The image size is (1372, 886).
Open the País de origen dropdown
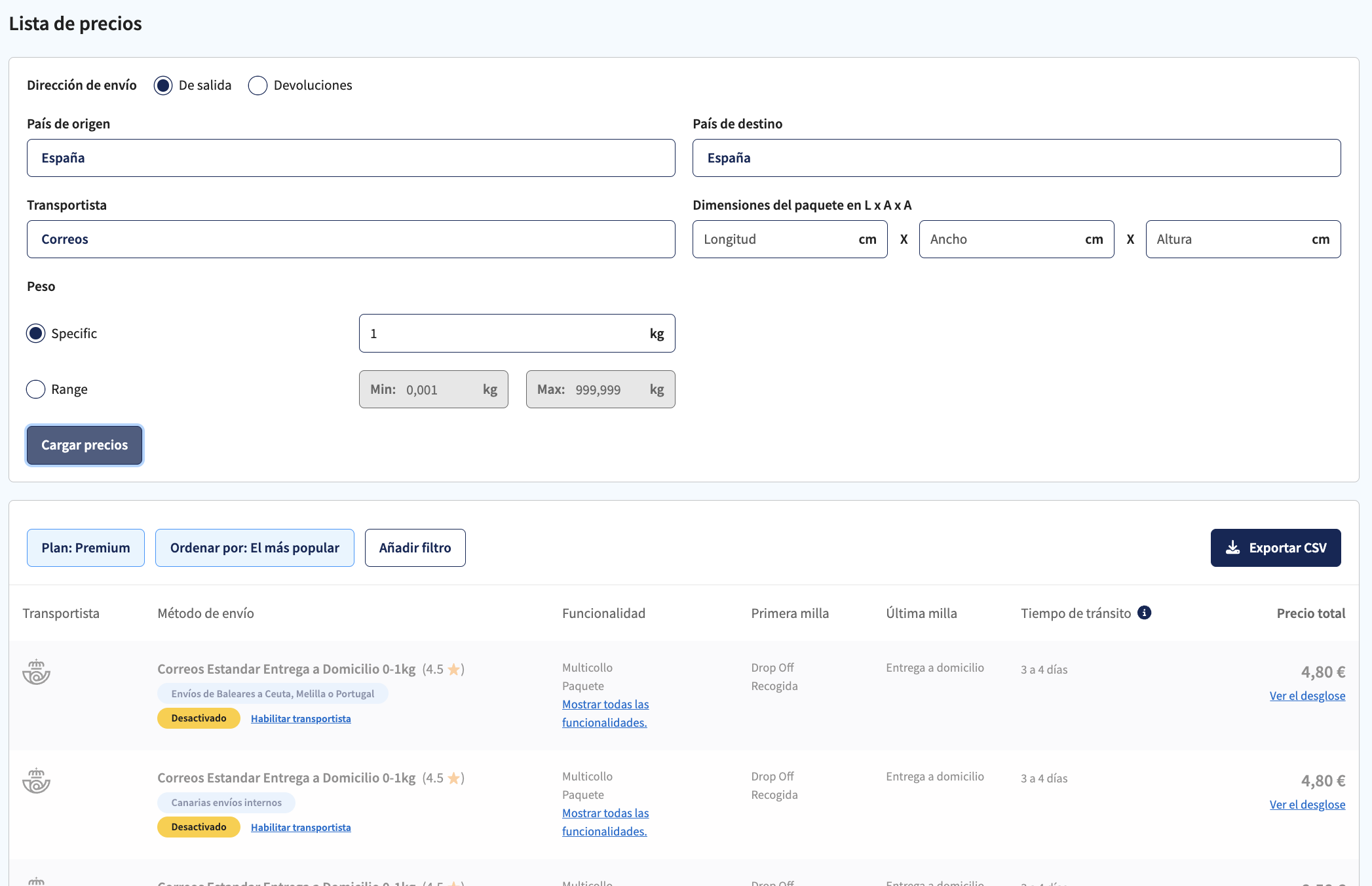(351, 158)
